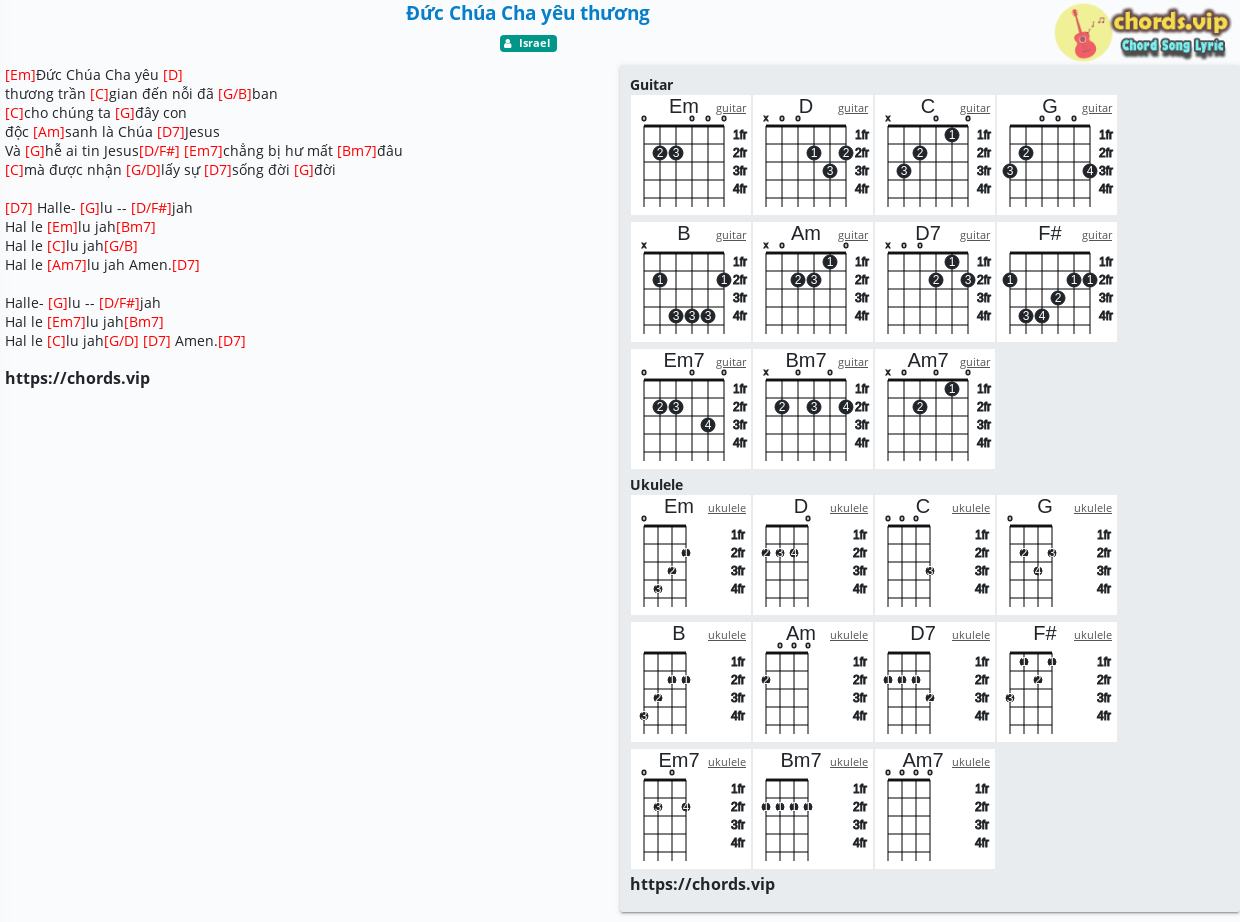Click the guitar link beside the B chord
This screenshot has width=1240, height=922.
pyautogui.click(x=731, y=235)
